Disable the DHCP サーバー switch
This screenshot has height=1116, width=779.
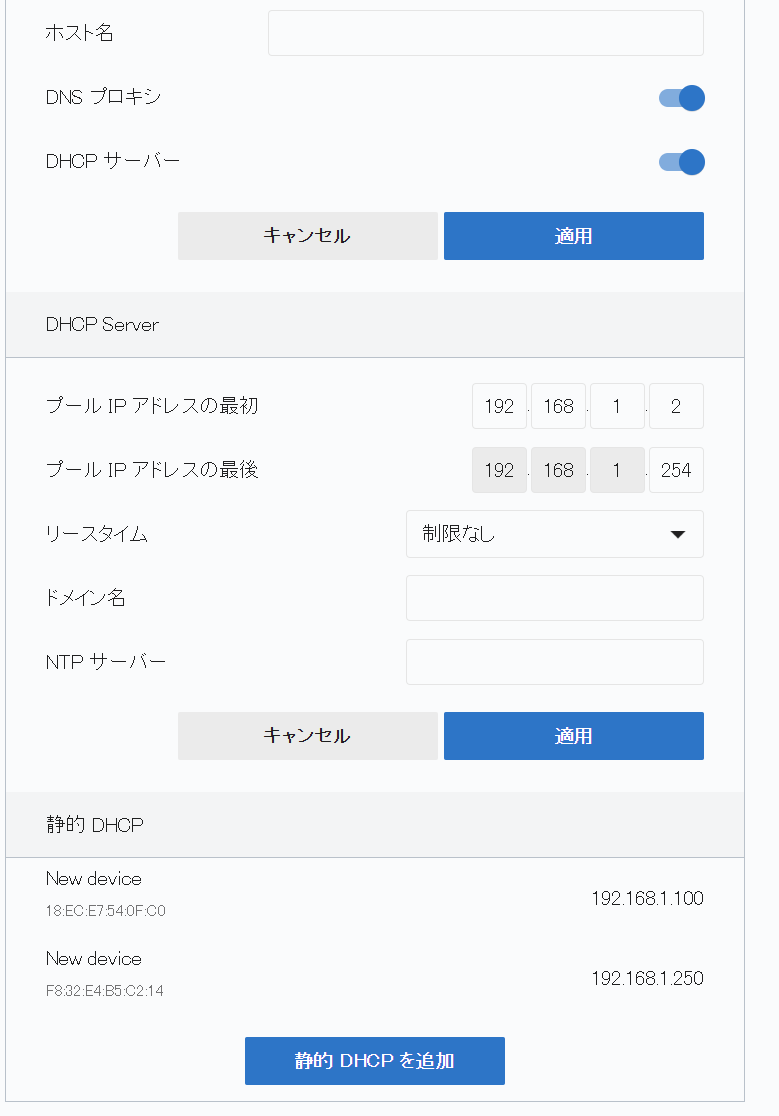682,162
